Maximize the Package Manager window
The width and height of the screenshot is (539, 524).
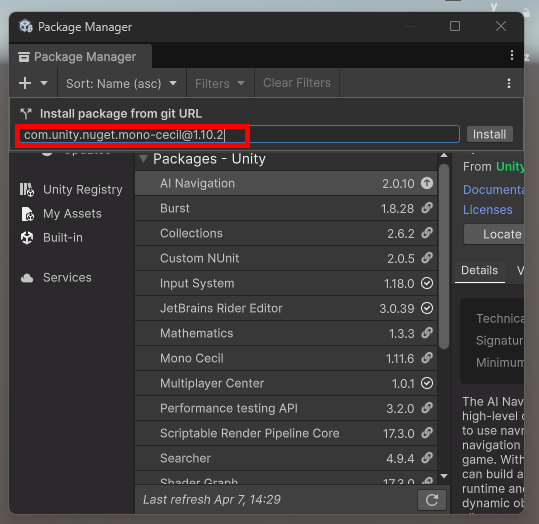point(455,26)
